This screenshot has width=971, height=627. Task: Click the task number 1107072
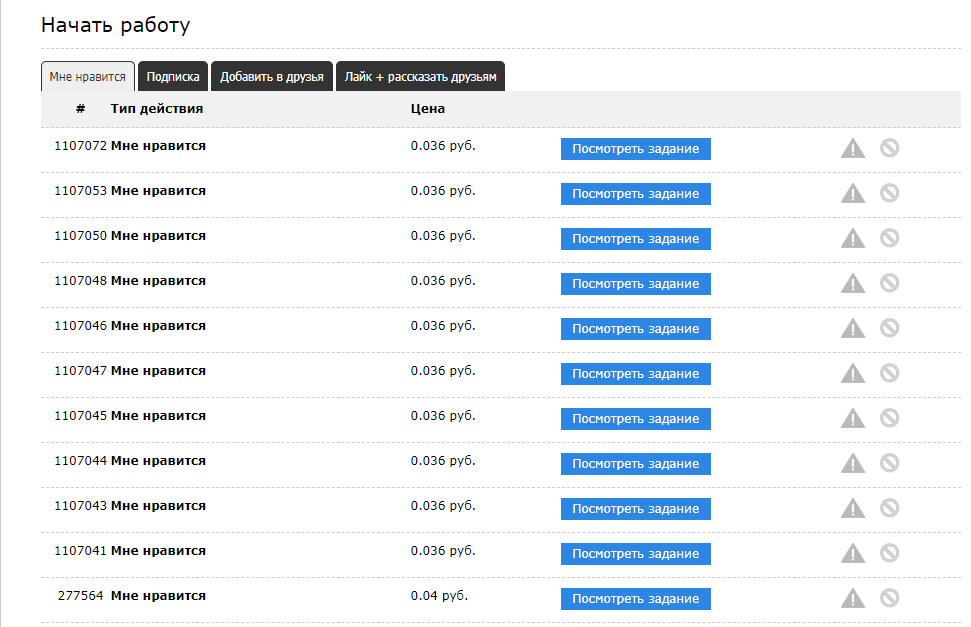tap(81, 146)
